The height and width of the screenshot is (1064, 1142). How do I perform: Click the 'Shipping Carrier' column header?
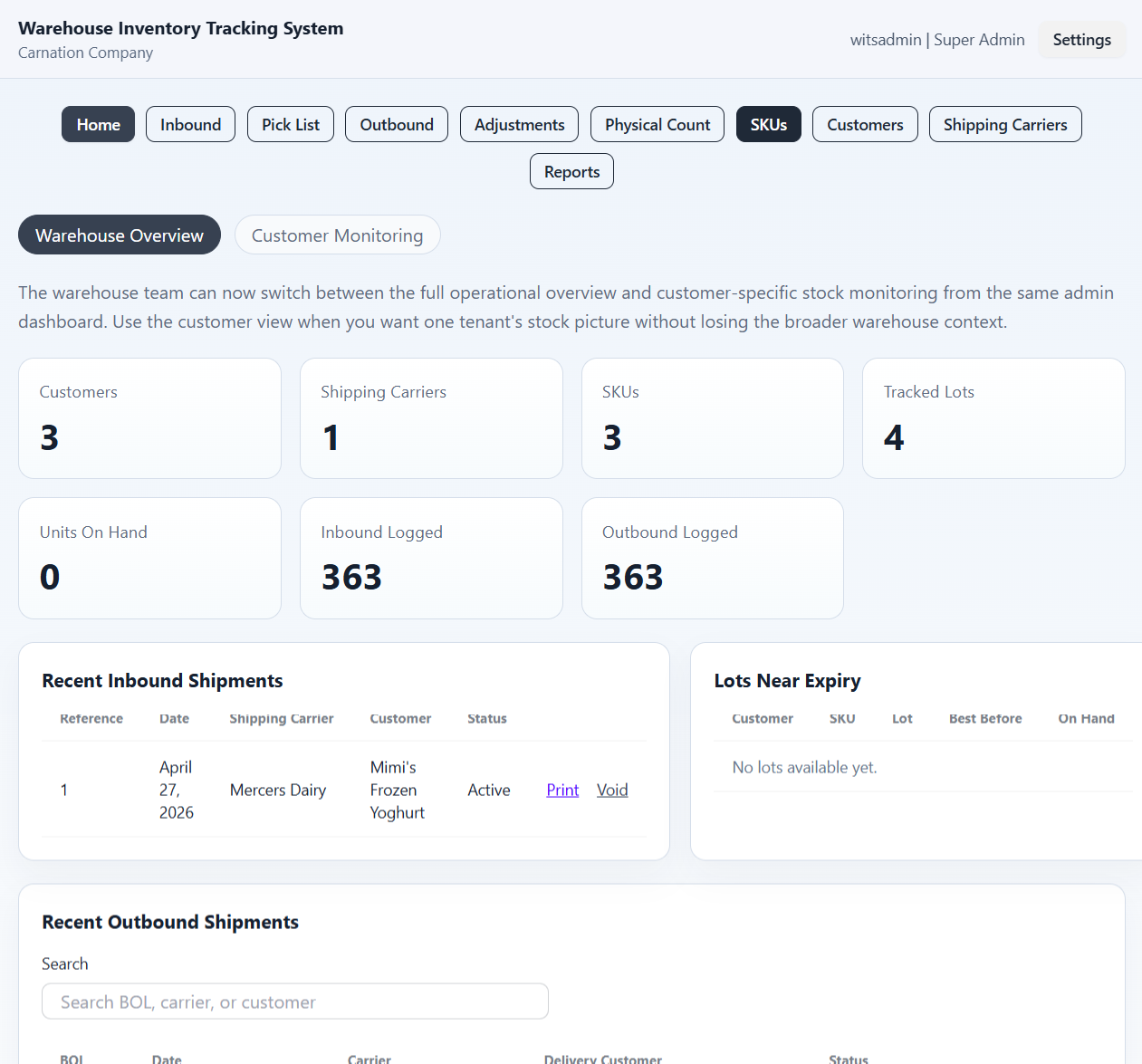coord(282,718)
